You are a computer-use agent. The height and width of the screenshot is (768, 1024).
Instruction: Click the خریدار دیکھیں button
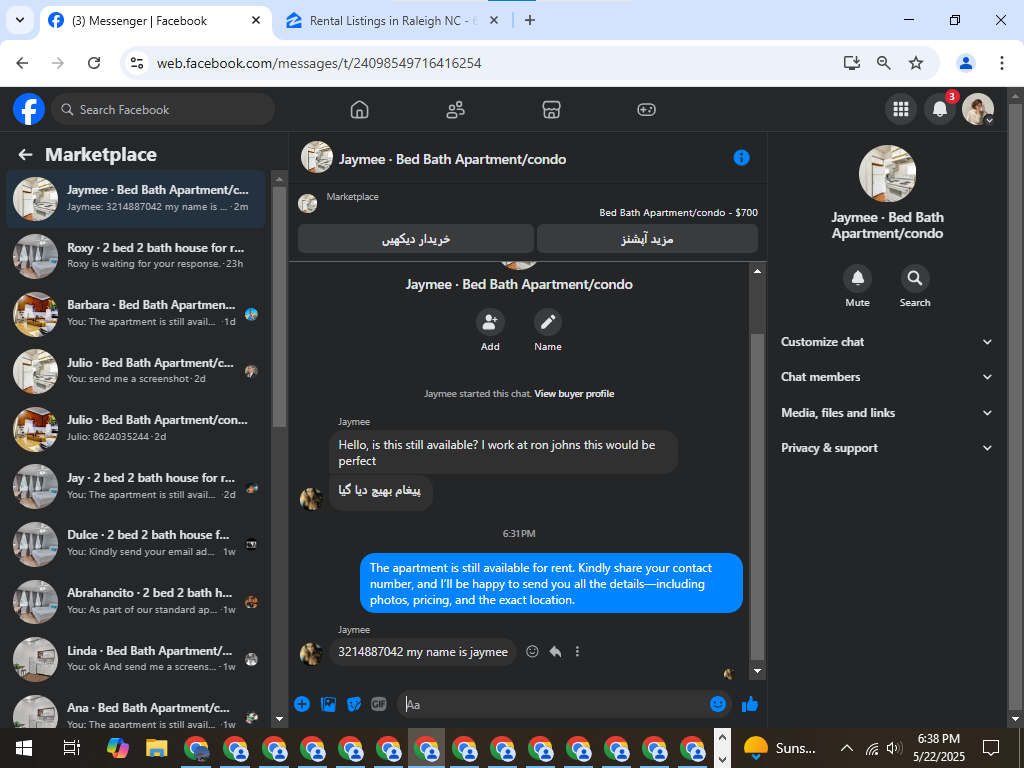(416, 239)
